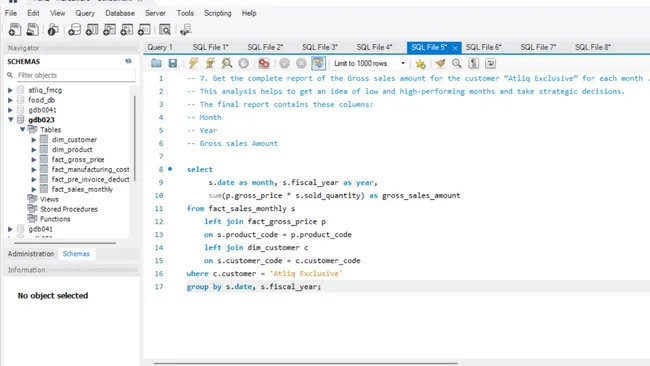Viewport: 650px width, 366px height.
Task: Click the Filter objects search field
Action: pos(76,75)
